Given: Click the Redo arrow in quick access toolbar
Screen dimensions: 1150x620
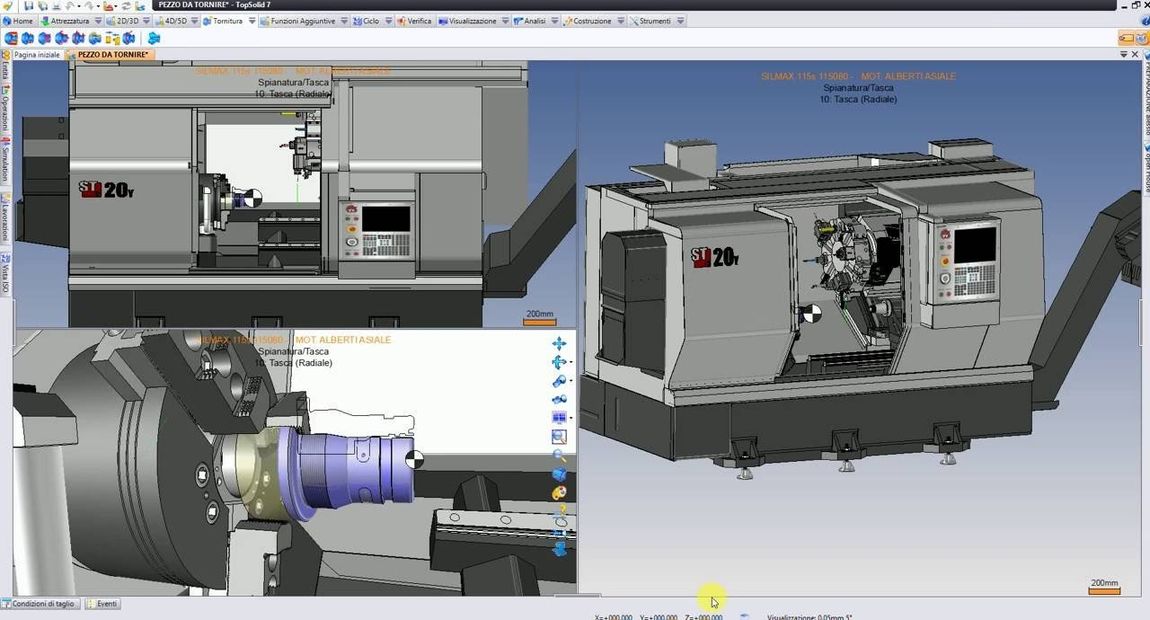Looking at the screenshot, I should coord(88,6).
